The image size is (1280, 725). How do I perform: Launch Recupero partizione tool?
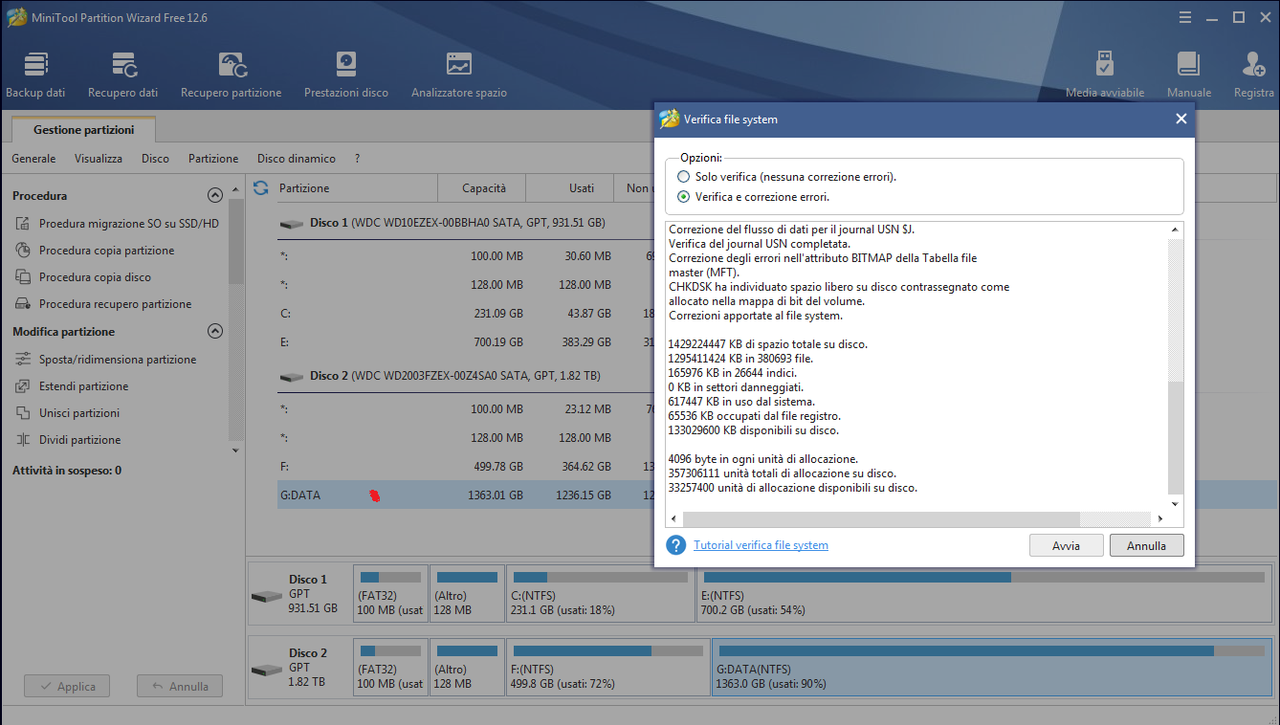231,75
